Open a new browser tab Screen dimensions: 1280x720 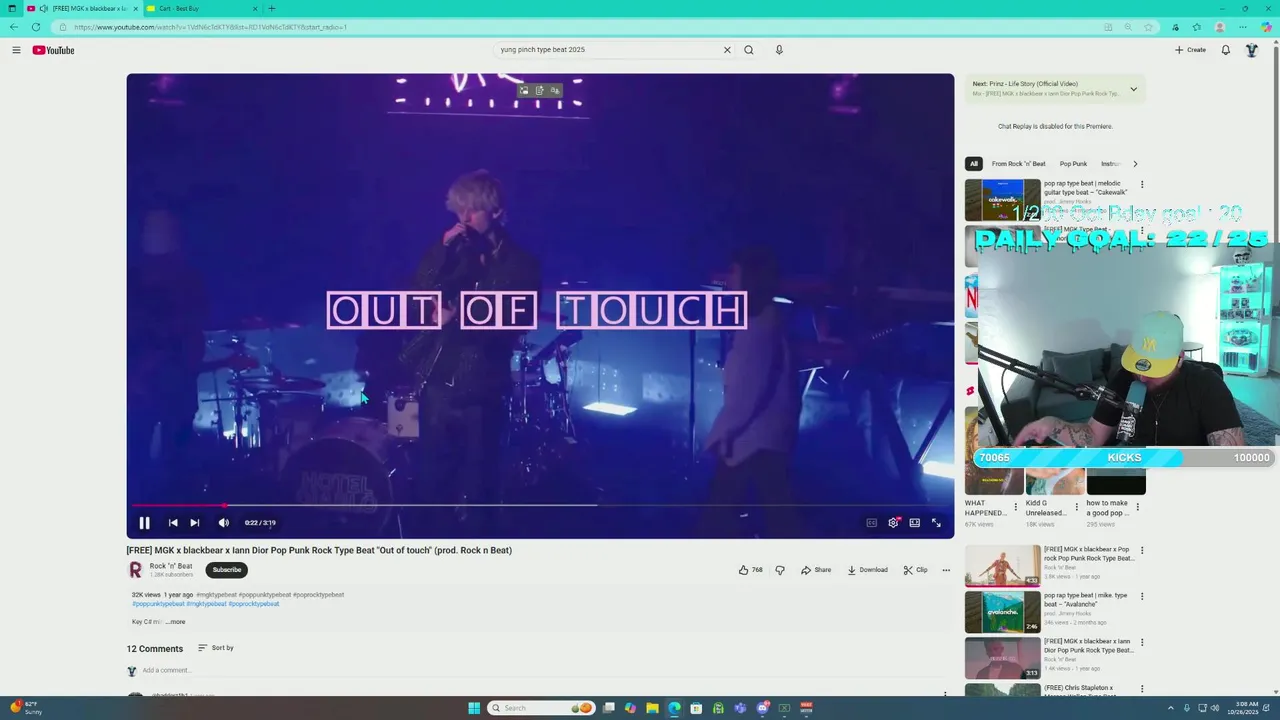pos(271,8)
